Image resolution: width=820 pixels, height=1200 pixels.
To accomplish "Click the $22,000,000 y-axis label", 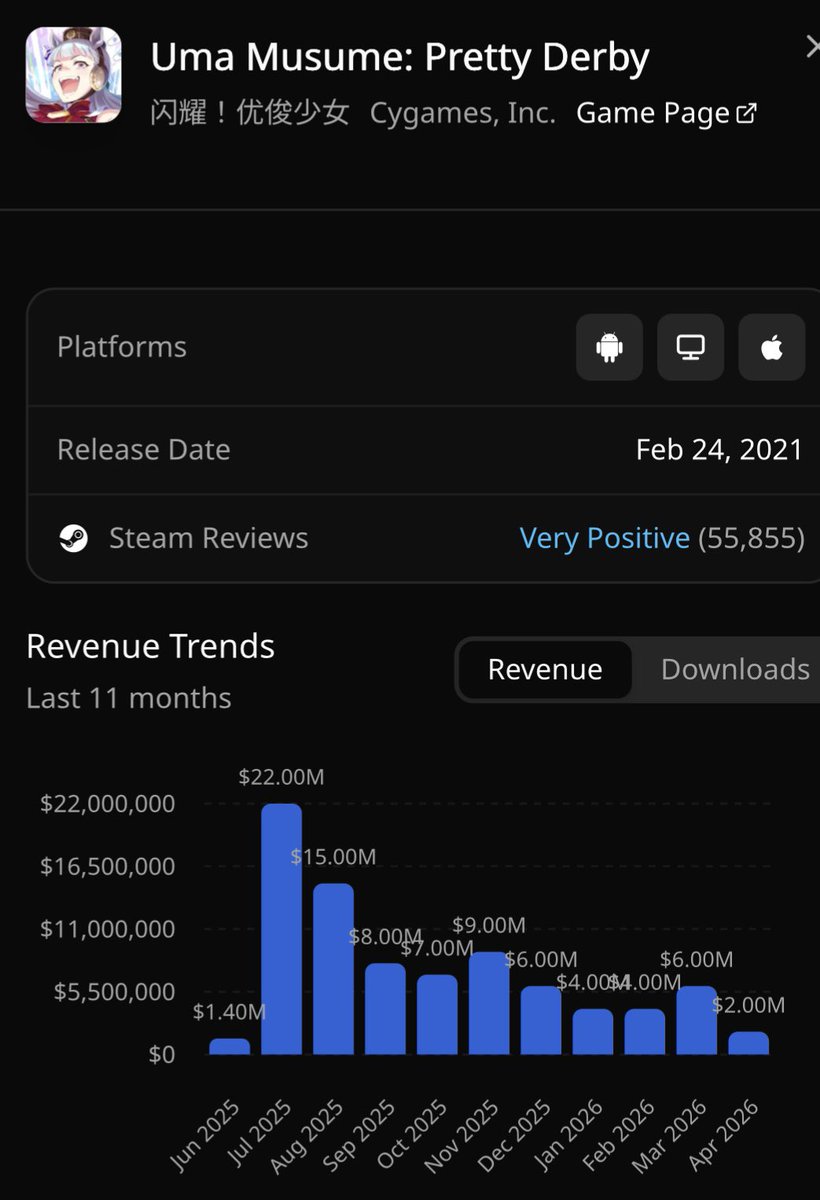I will click(108, 804).
